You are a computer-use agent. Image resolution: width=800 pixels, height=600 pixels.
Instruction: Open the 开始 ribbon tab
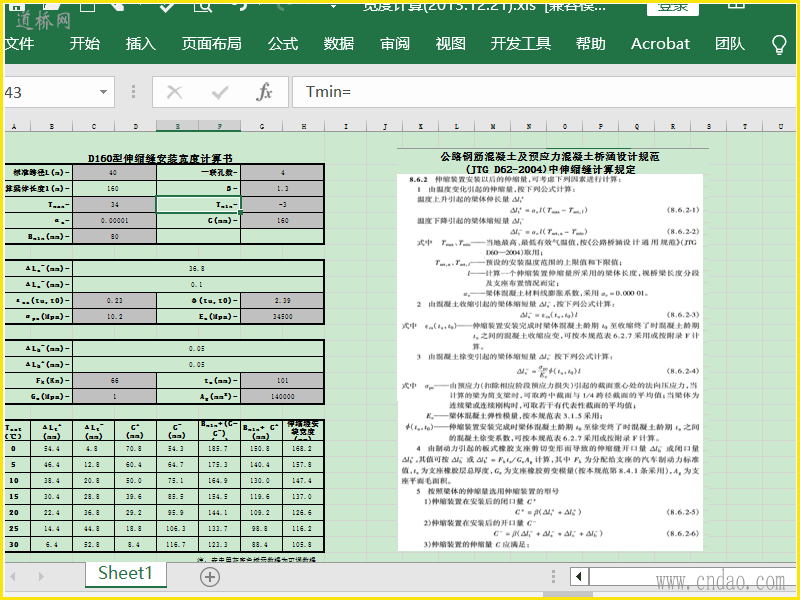(85, 44)
